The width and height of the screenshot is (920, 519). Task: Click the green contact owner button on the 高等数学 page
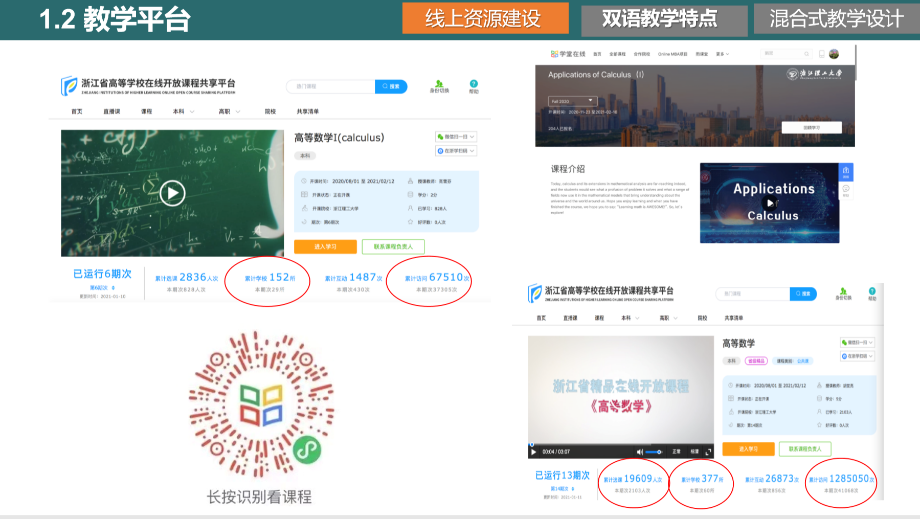pos(805,449)
